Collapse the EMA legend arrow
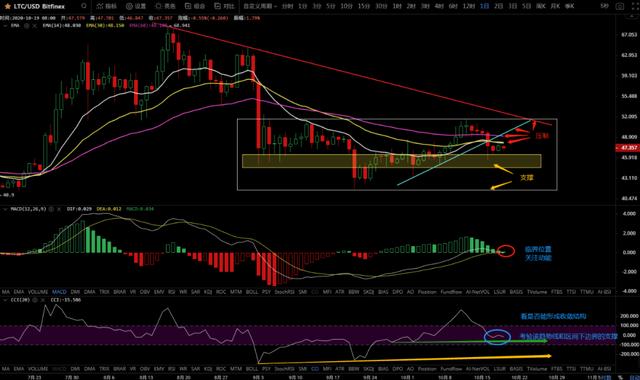This screenshot has width=640, height=380. 5,25
